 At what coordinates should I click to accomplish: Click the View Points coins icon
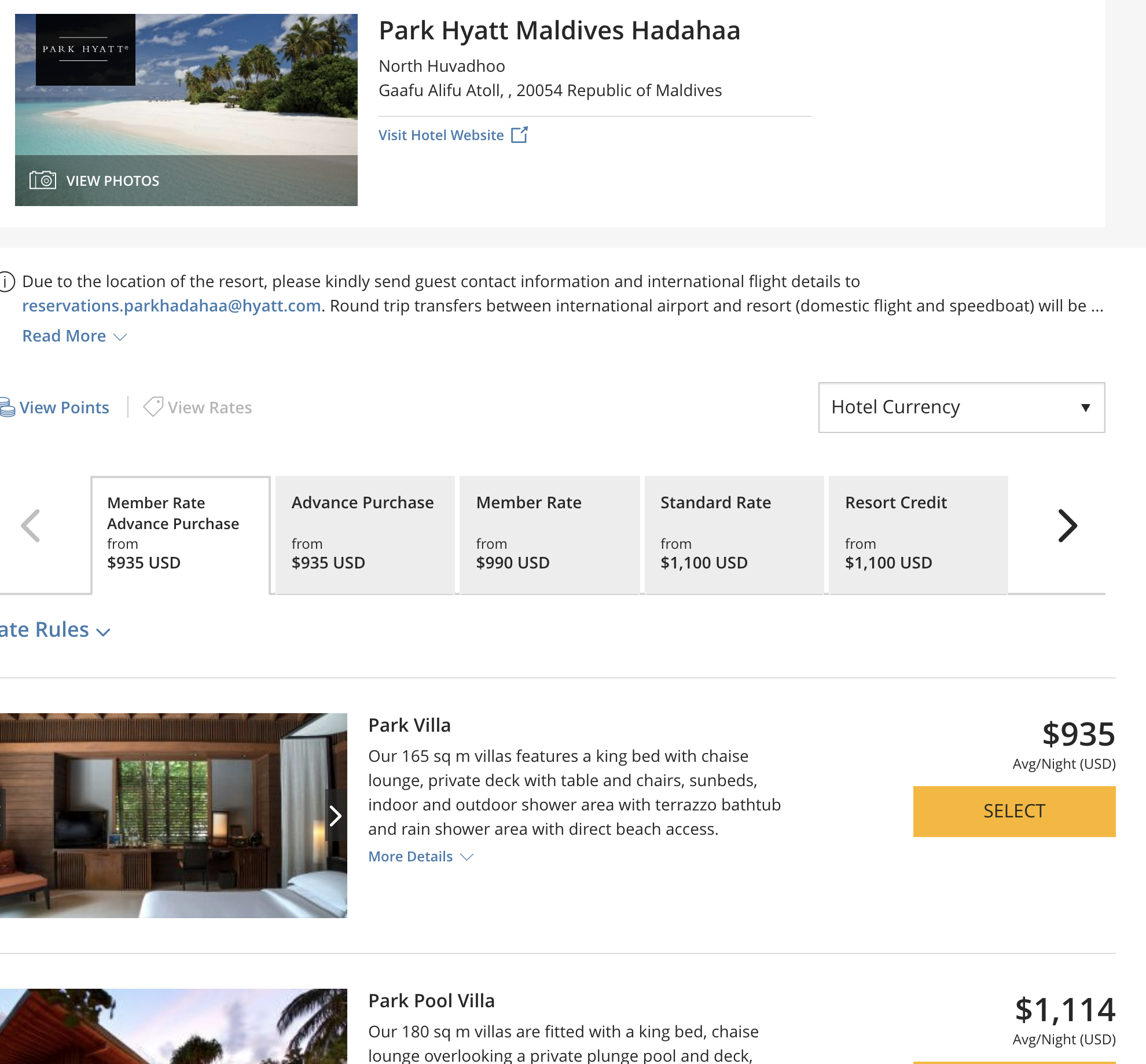8,407
